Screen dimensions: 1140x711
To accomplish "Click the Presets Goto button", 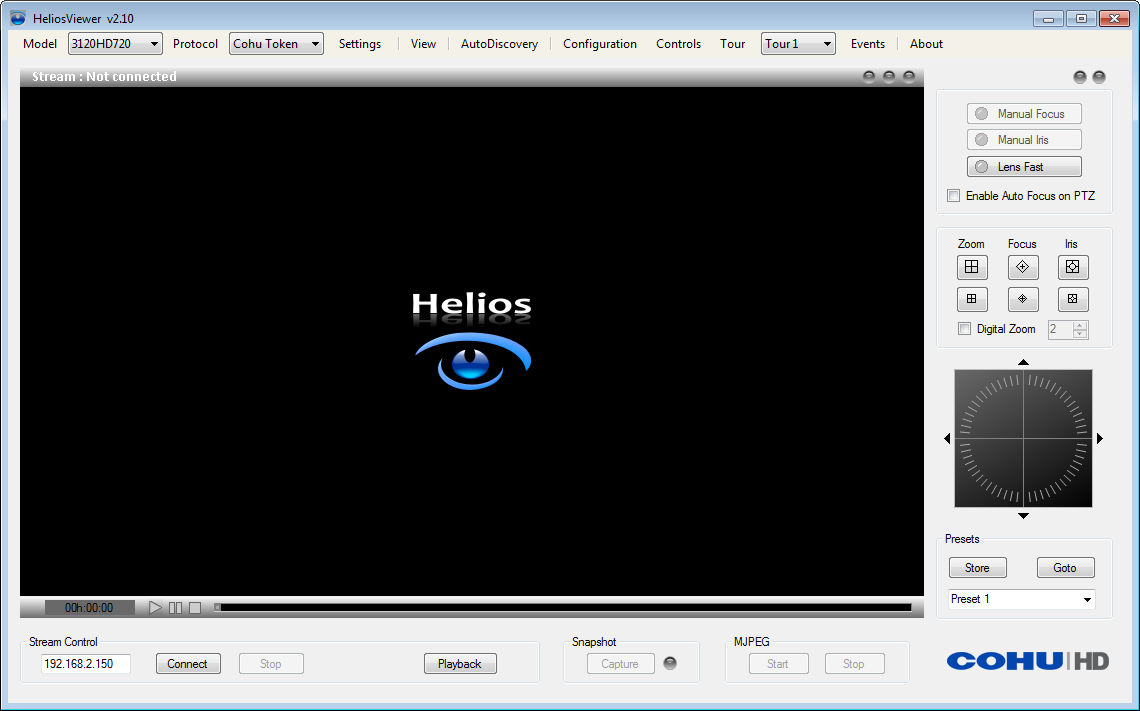I will coord(1065,568).
